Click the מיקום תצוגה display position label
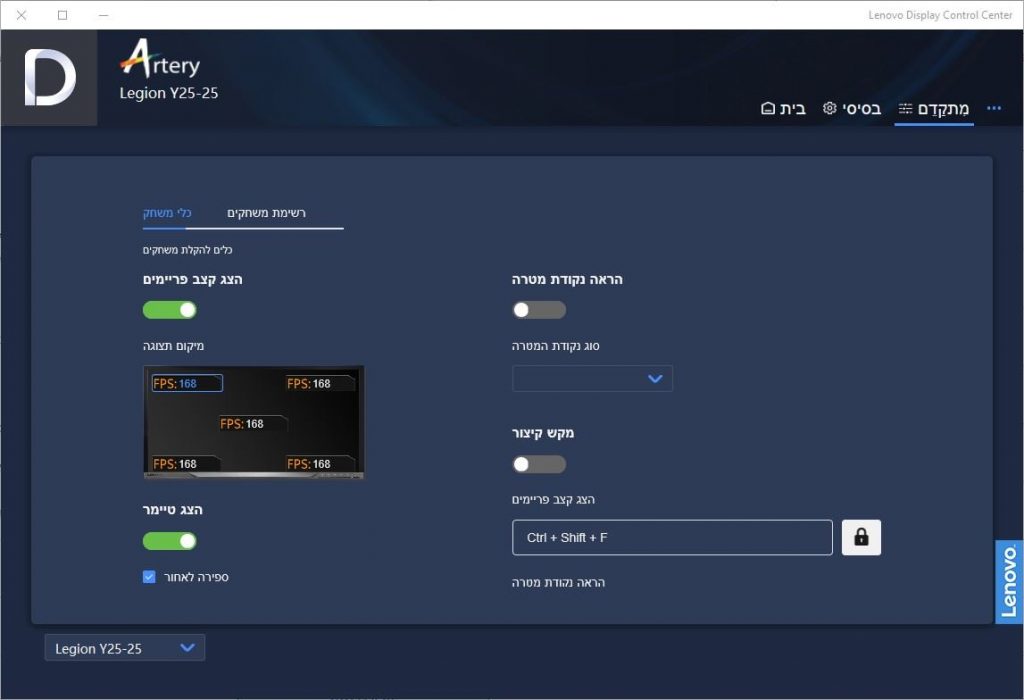This screenshot has width=1024, height=700. coord(173,346)
